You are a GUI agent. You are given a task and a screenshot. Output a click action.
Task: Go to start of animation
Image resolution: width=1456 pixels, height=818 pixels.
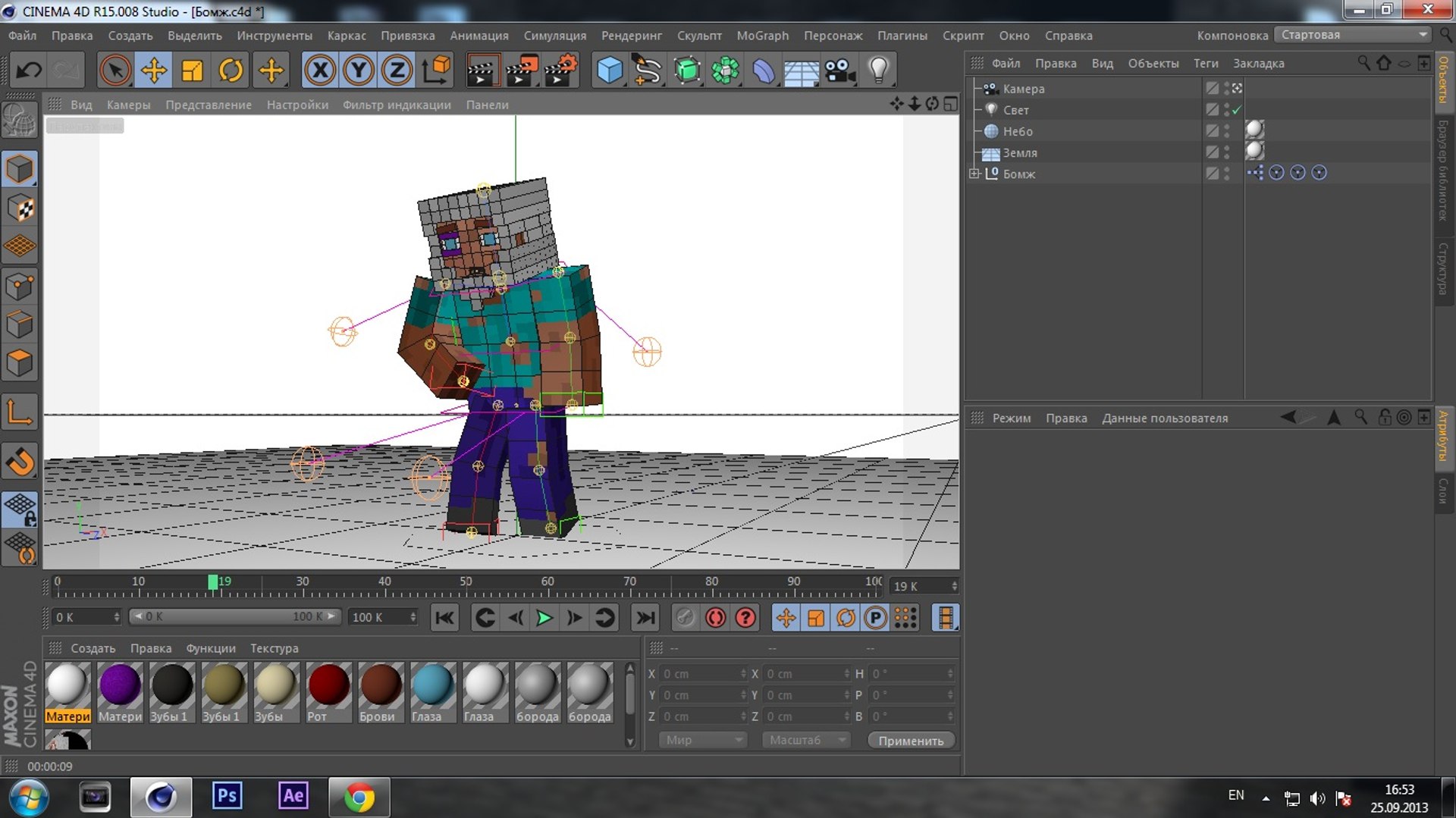click(444, 618)
